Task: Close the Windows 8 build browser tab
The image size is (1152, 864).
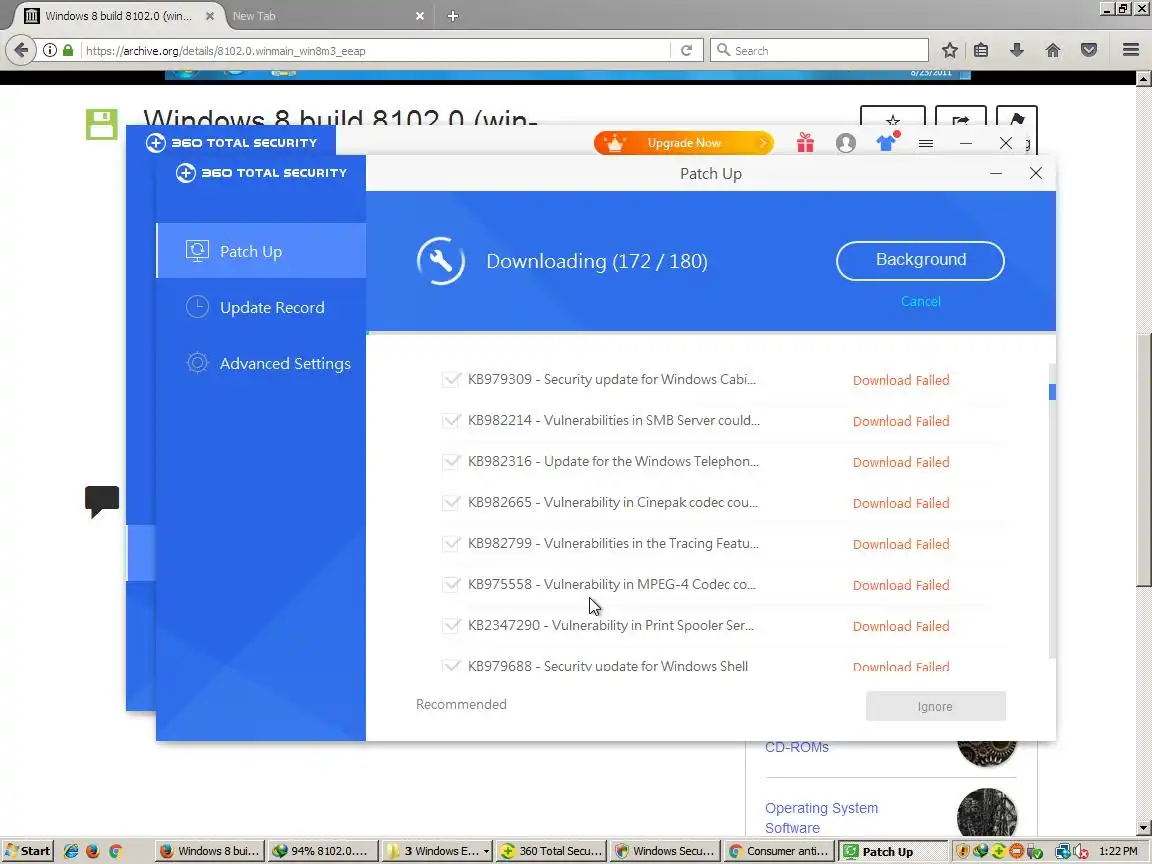Action: point(209,15)
